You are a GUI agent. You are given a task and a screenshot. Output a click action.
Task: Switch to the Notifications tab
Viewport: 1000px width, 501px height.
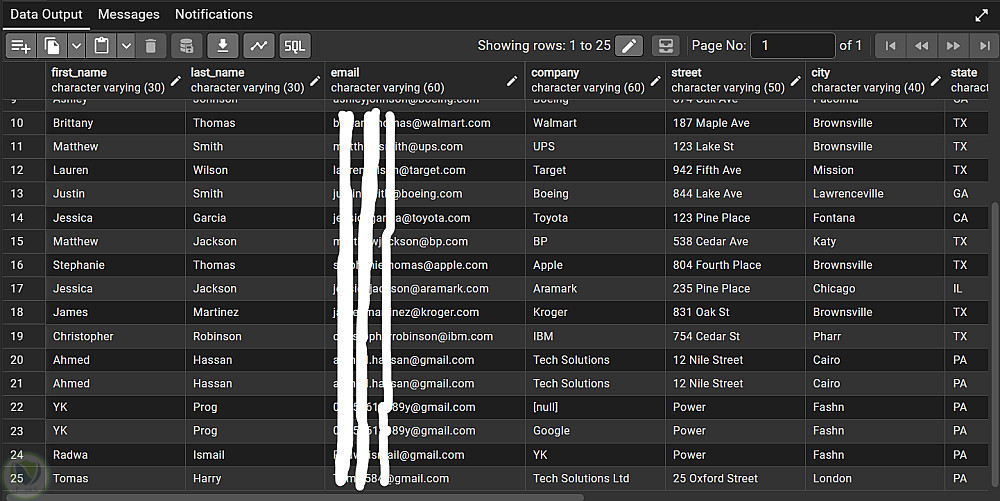coord(214,14)
